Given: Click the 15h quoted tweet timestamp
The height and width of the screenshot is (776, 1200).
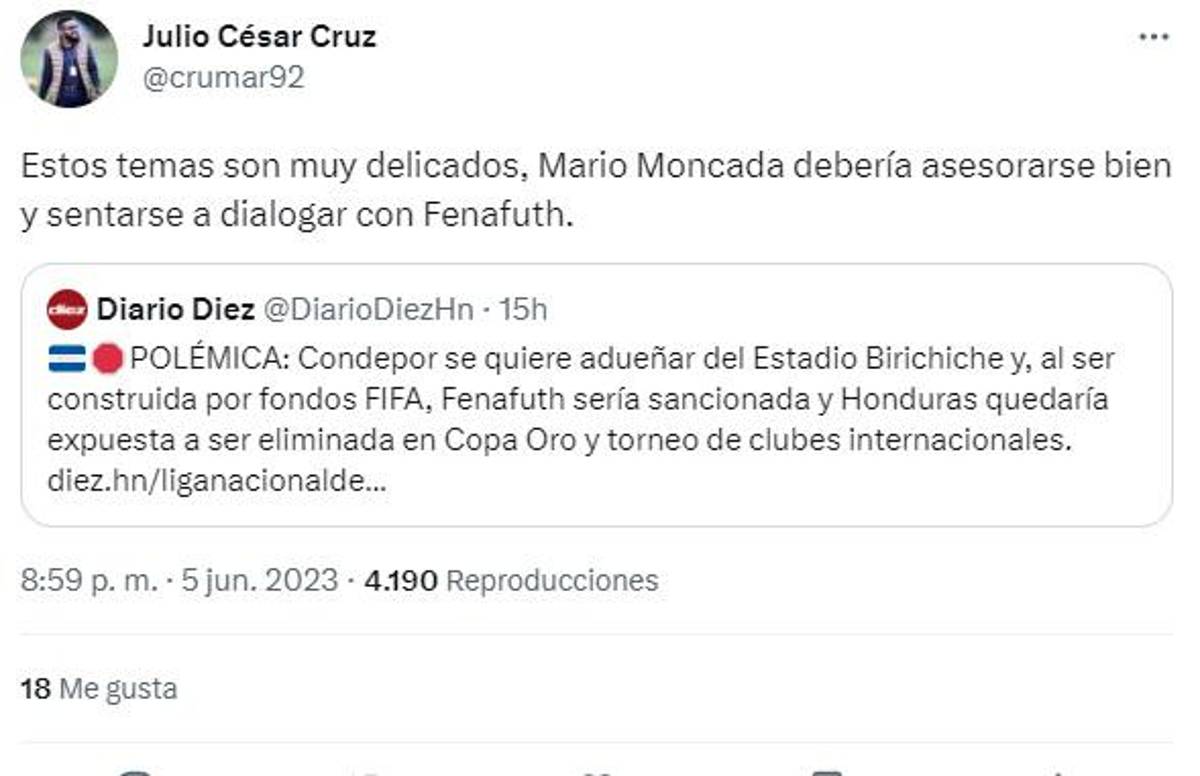Looking at the screenshot, I should 523,310.
